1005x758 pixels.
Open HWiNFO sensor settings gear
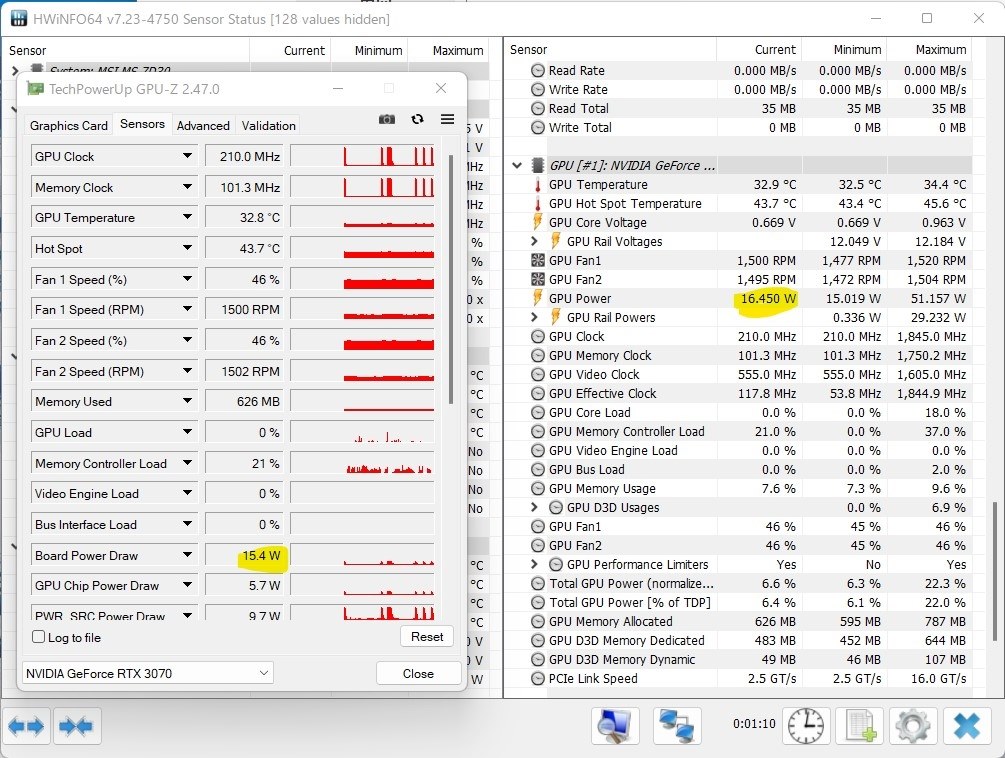tap(912, 725)
